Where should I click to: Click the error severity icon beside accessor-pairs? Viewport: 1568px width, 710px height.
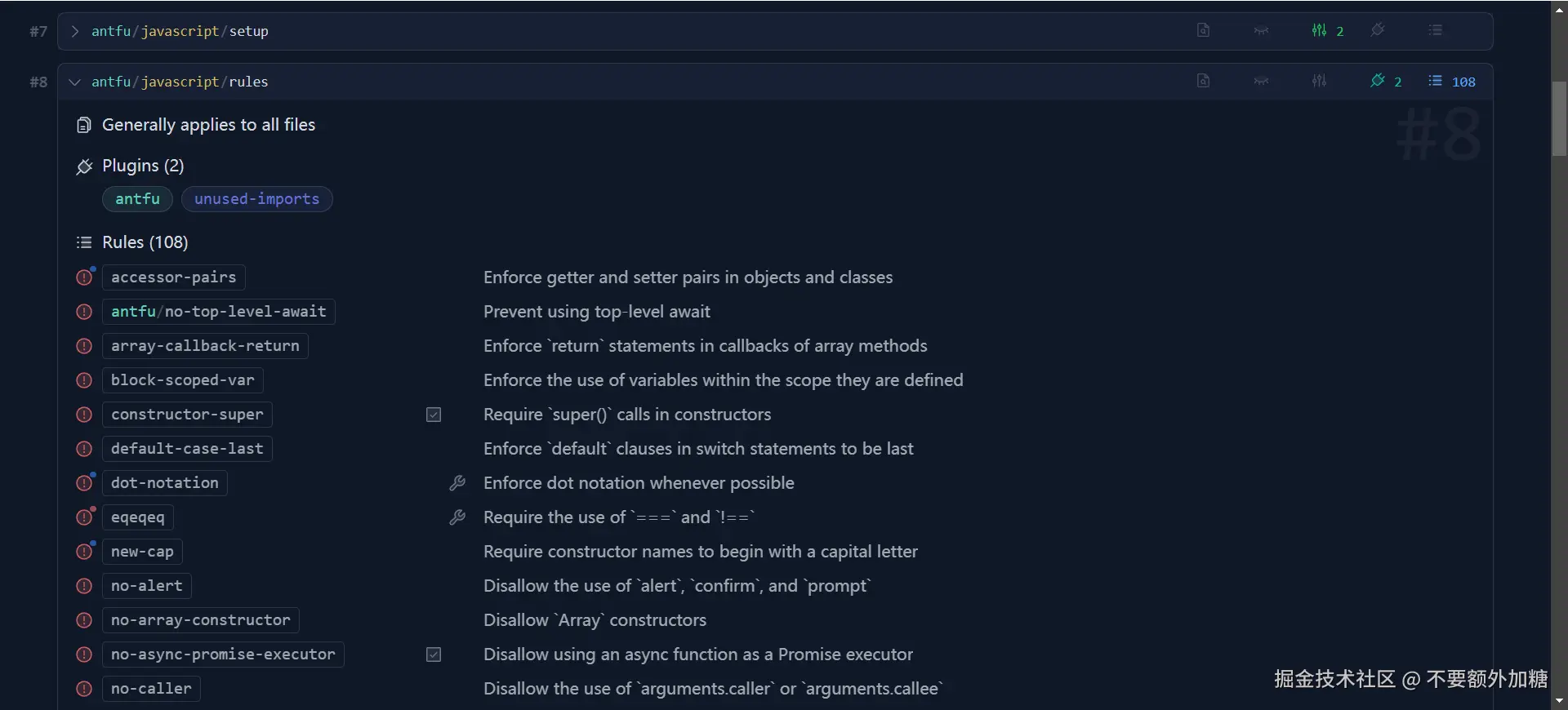click(84, 277)
